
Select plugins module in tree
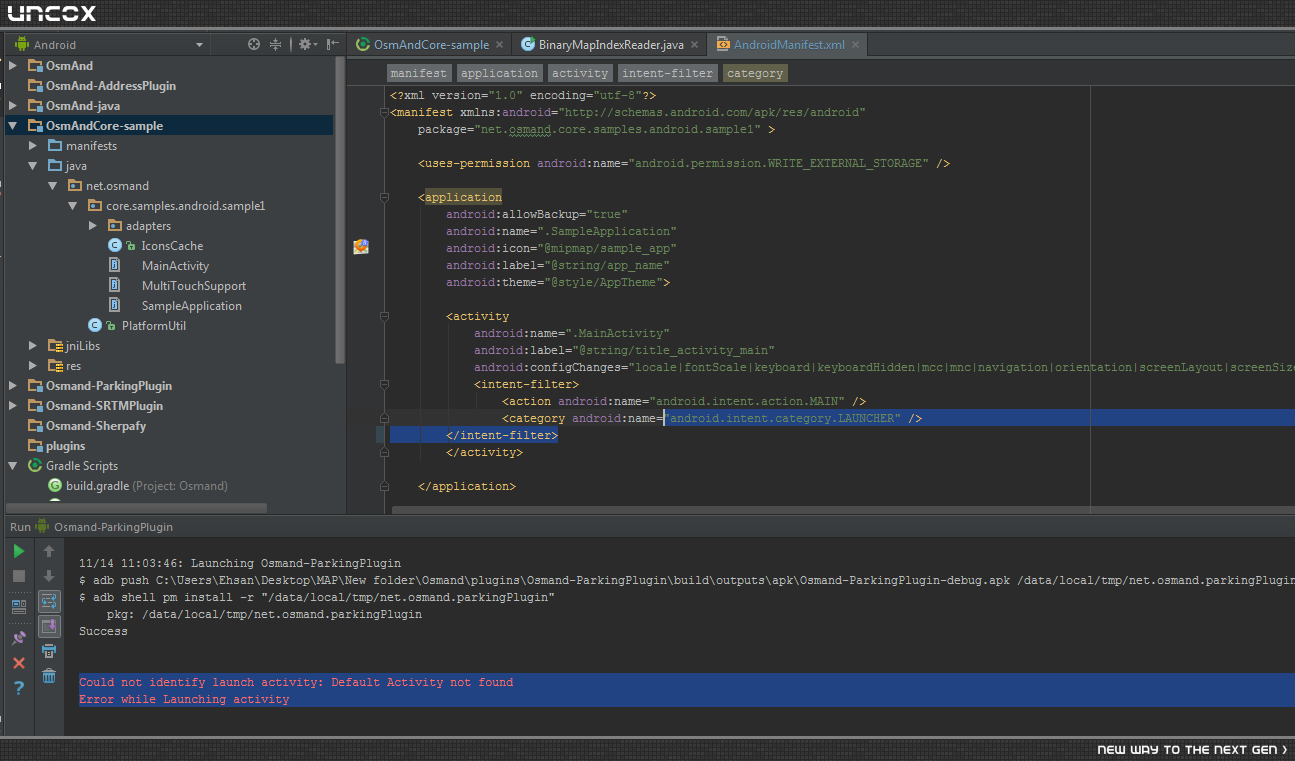65,445
